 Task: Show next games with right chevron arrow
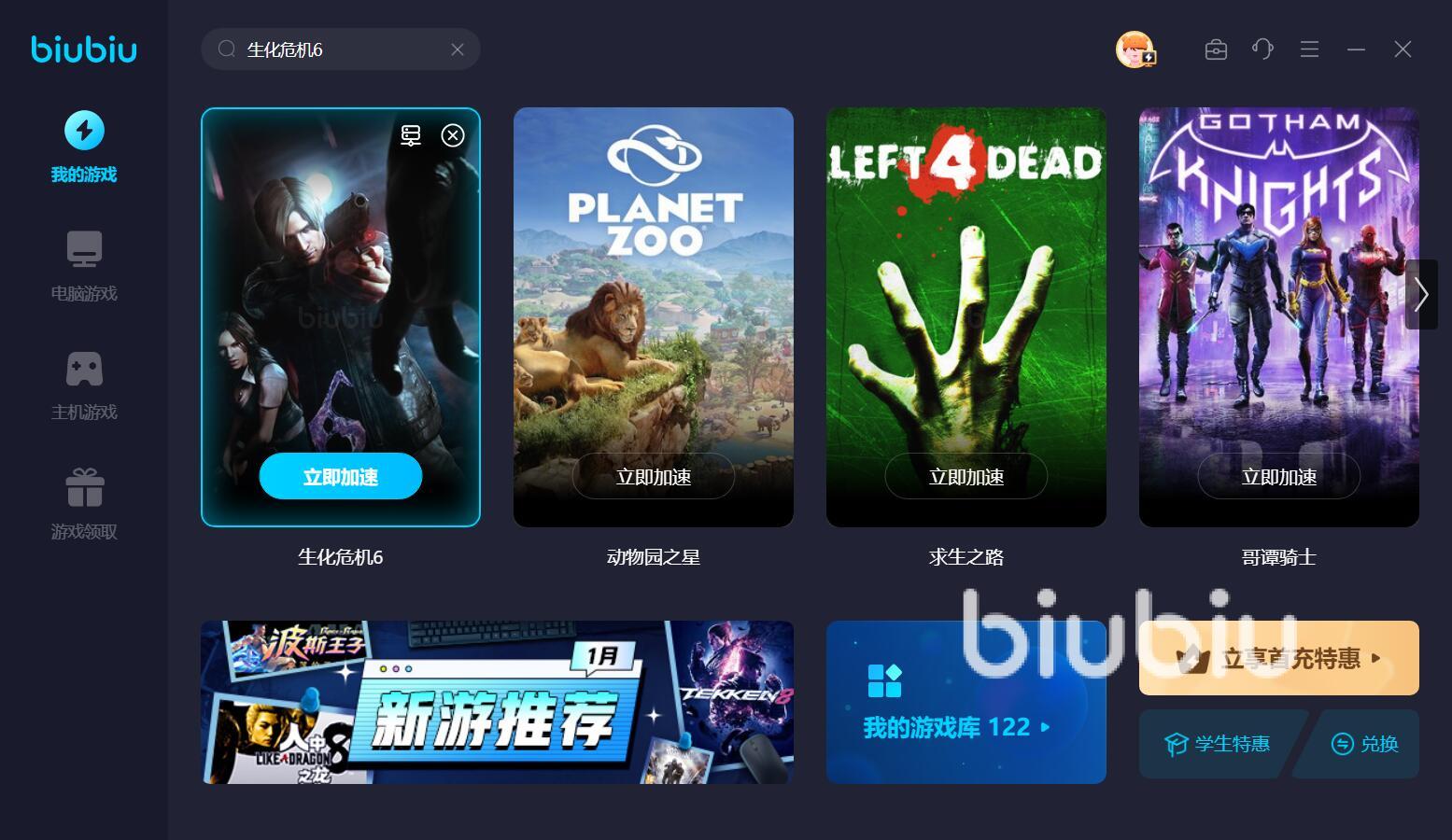coord(1421,295)
